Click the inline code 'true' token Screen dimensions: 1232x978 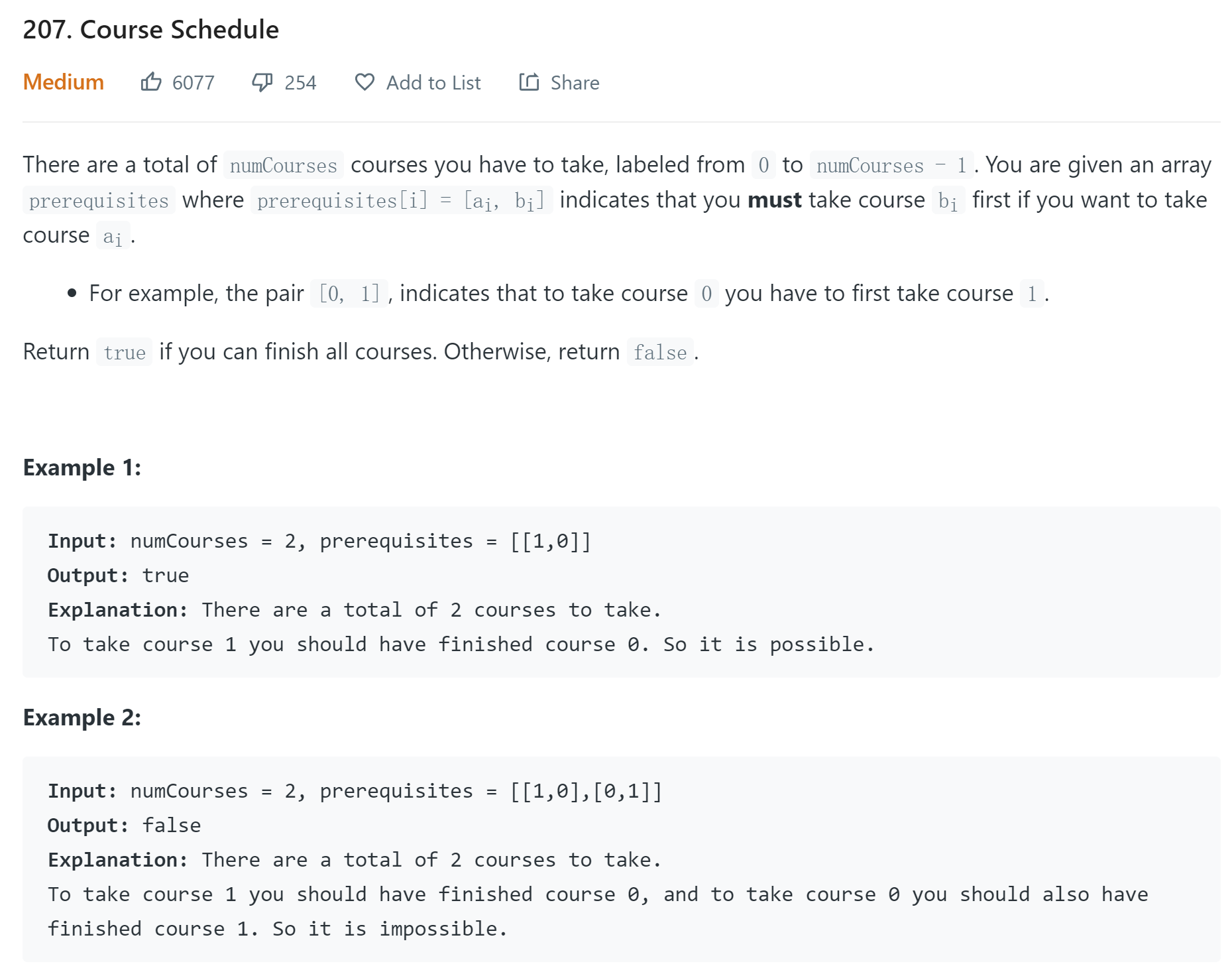(x=125, y=352)
